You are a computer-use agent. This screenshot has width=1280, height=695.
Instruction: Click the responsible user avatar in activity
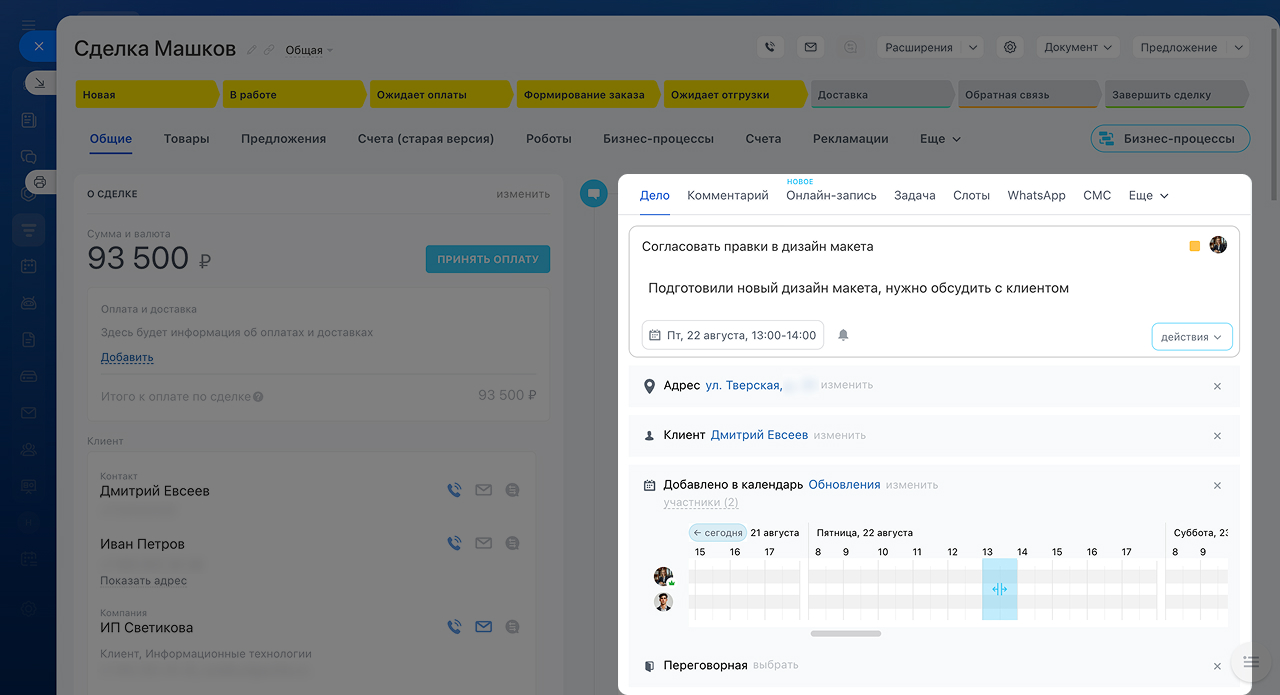1218,245
